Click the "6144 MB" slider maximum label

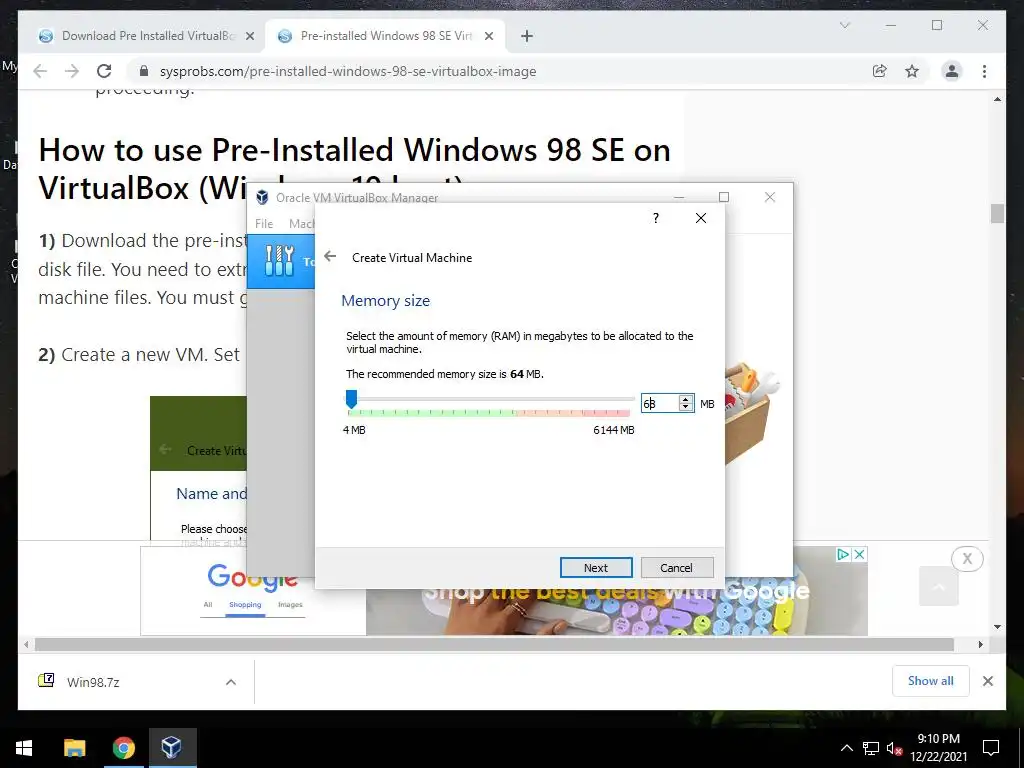614,430
